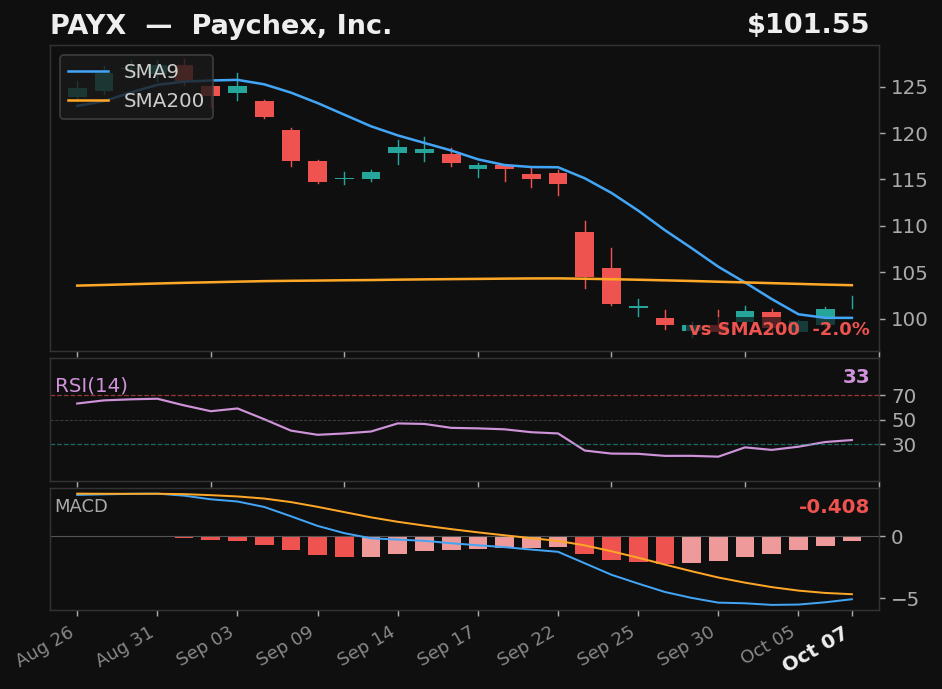Click the 'vs SMA200 -2.0%' annotation
Image resolution: width=942 pixels, height=689 pixels.
coord(779,329)
